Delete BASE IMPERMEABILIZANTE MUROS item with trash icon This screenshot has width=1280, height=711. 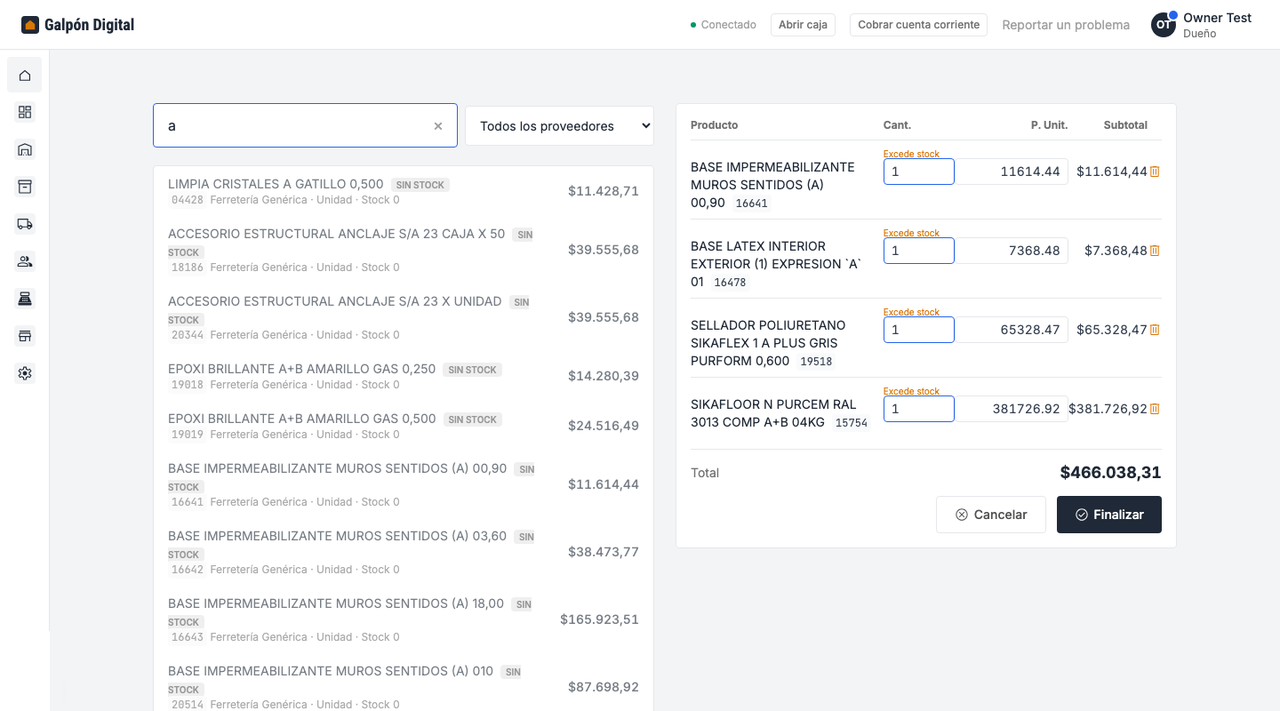pyautogui.click(x=1155, y=172)
